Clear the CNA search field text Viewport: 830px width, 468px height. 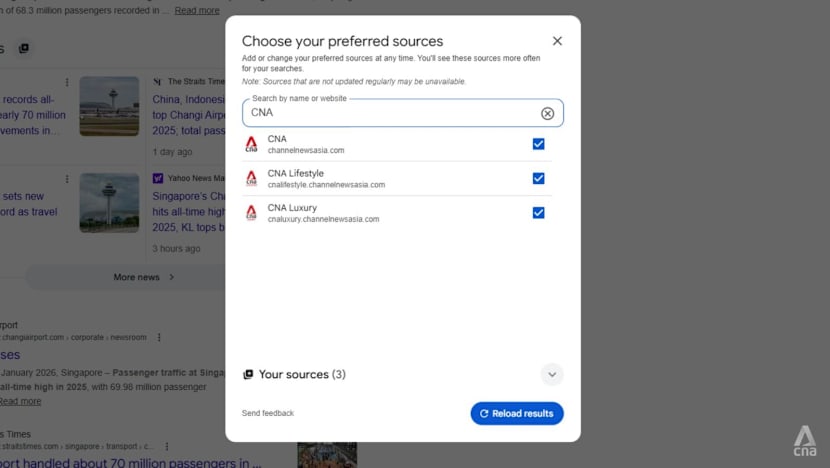click(547, 113)
